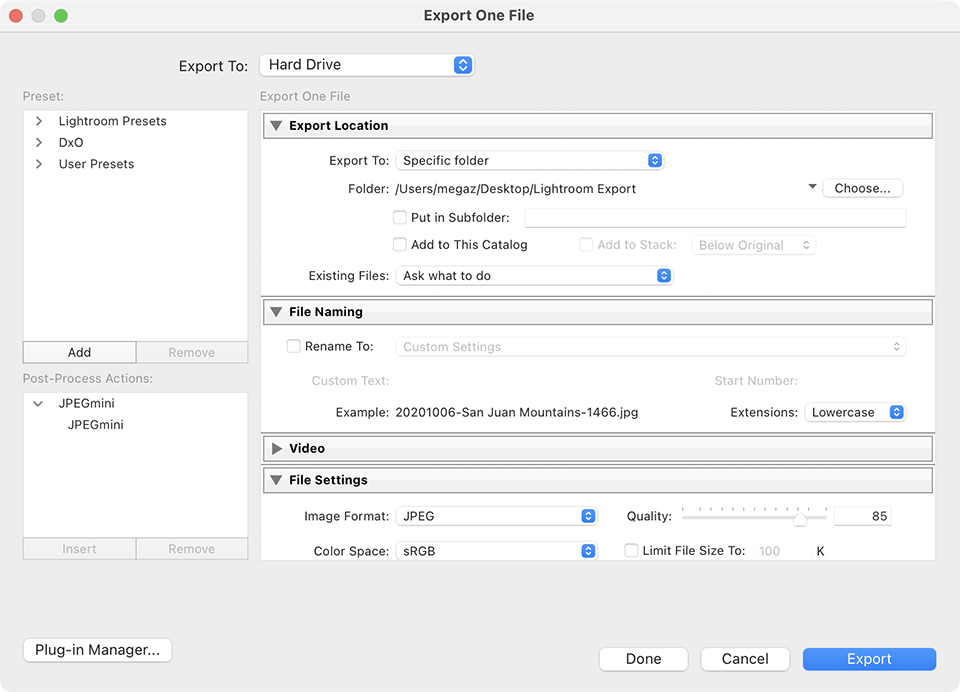The height and width of the screenshot is (692, 960).
Task: Expand the Lightroom Presets chevron
Action: coord(39,121)
